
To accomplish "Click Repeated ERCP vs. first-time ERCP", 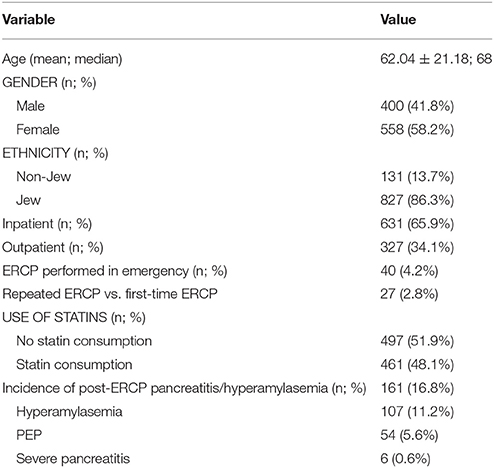I will [110, 294].
